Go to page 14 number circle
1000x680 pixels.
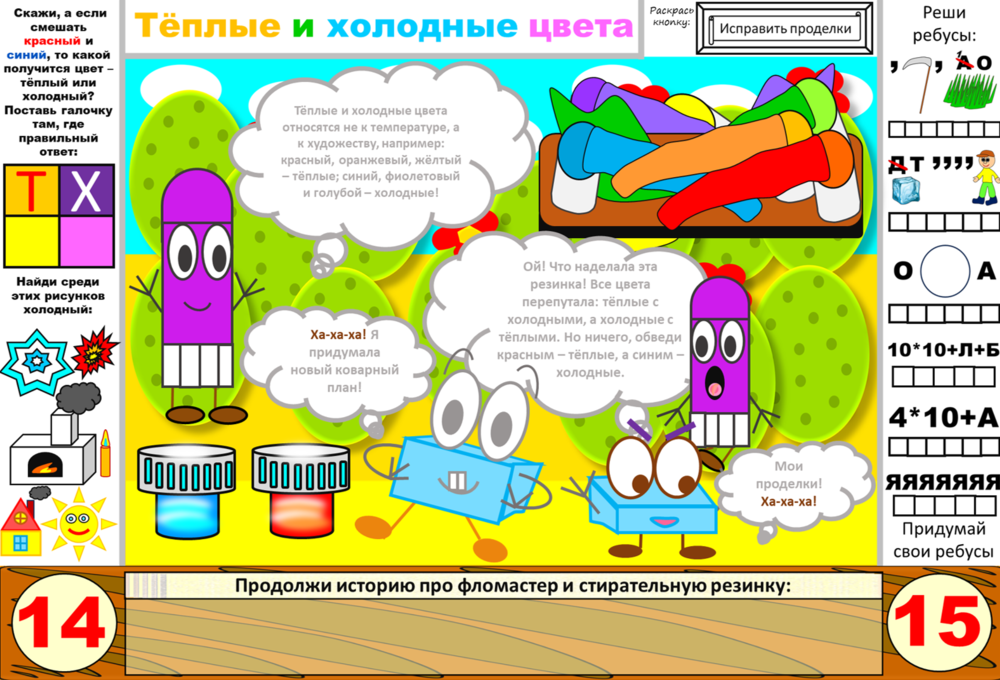coord(60,624)
